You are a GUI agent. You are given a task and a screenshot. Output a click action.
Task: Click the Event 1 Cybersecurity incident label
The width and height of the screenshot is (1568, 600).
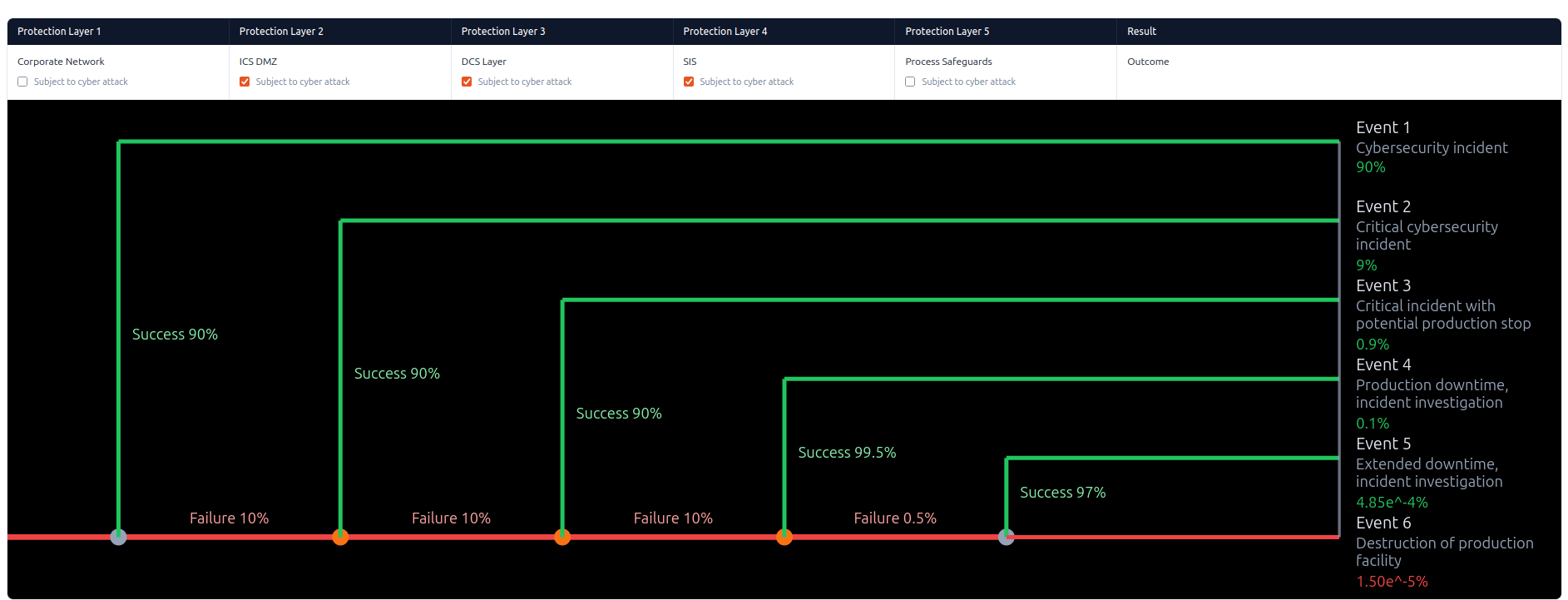(x=1431, y=147)
